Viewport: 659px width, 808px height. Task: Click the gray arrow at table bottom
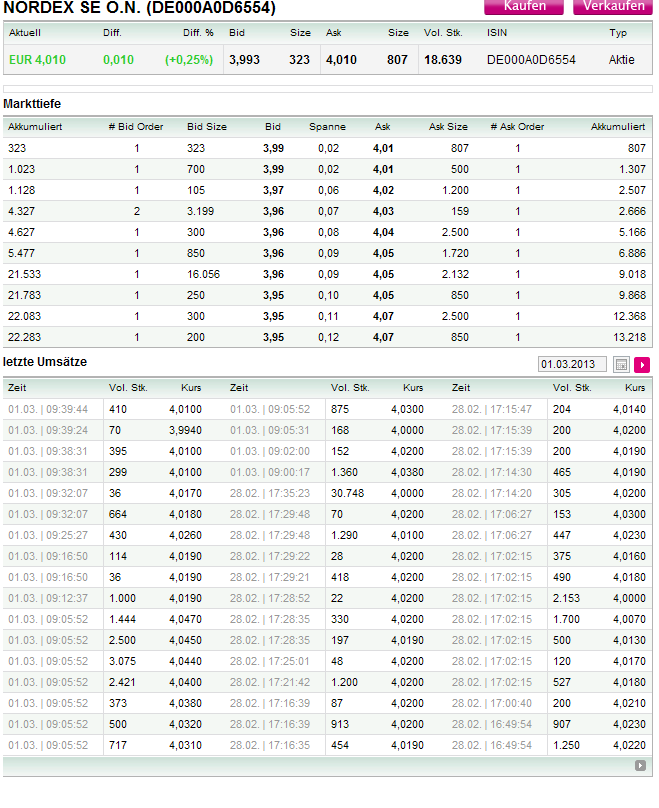pyautogui.click(x=640, y=766)
